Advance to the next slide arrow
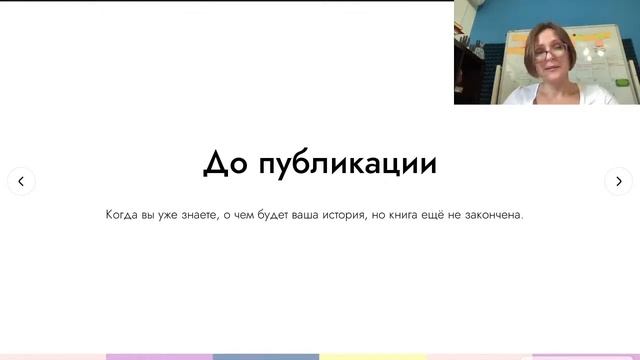The width and height of the screenshot is (640, 360). pyautogui.click(x=619, y=181)
